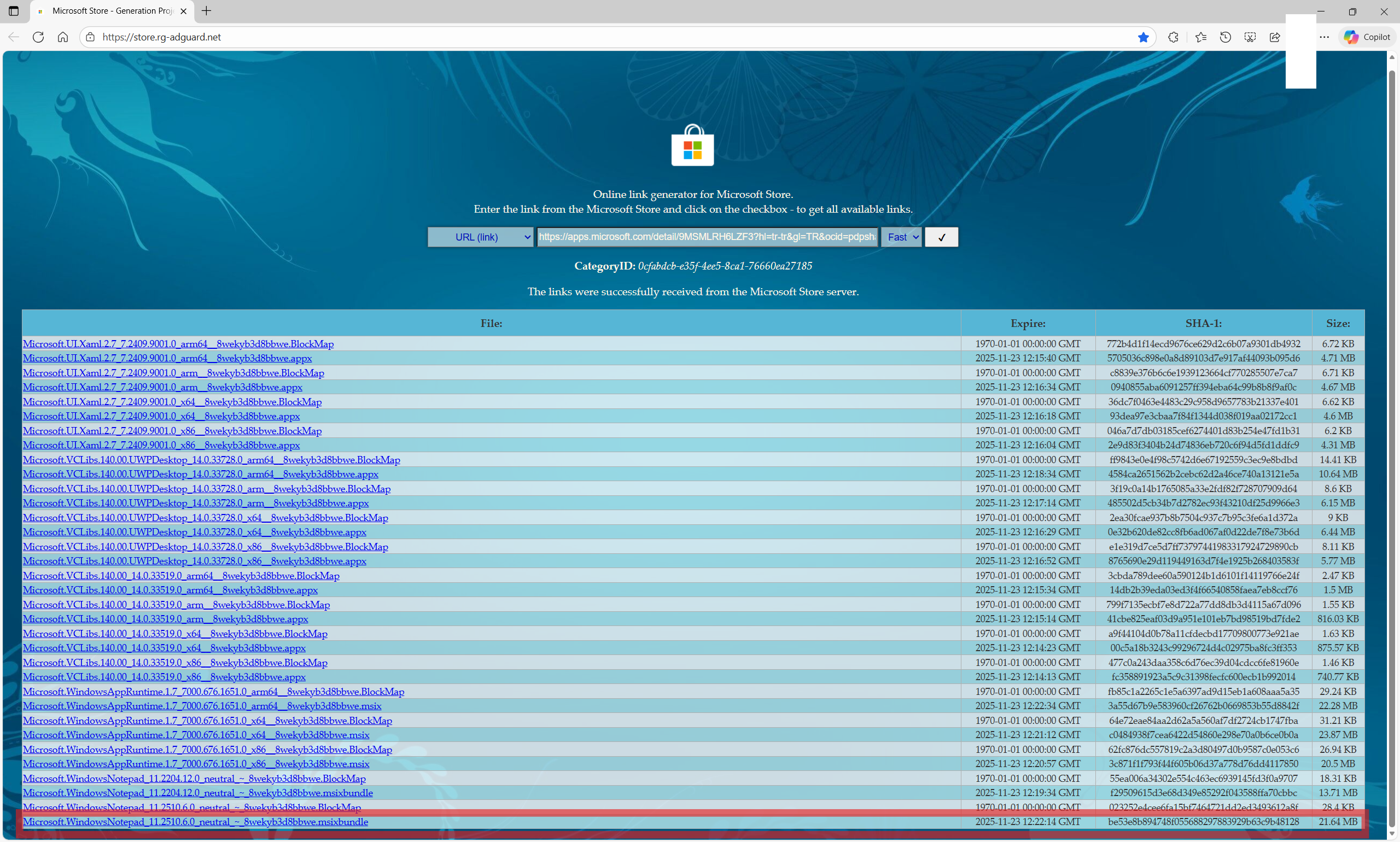1400x842 pixels.
Task: Click the Microsoft Store URL input field
Action: tap(707, 237)
